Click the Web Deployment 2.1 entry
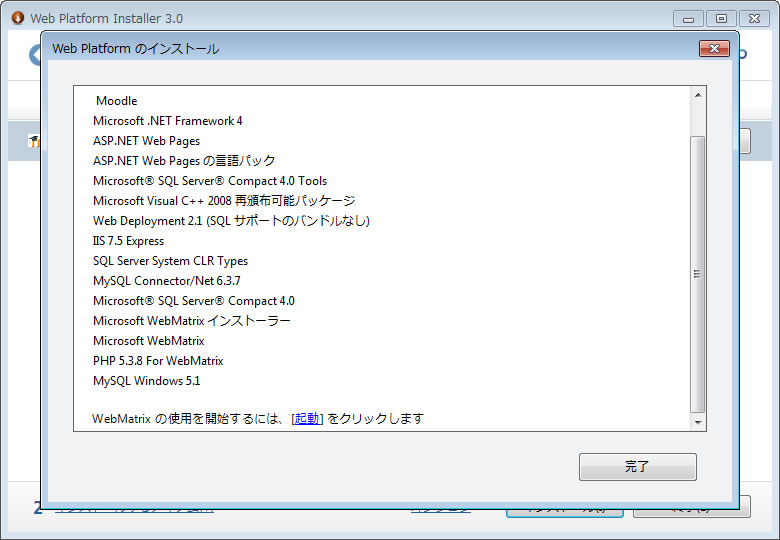780x540 pixels. coord(231,221)
